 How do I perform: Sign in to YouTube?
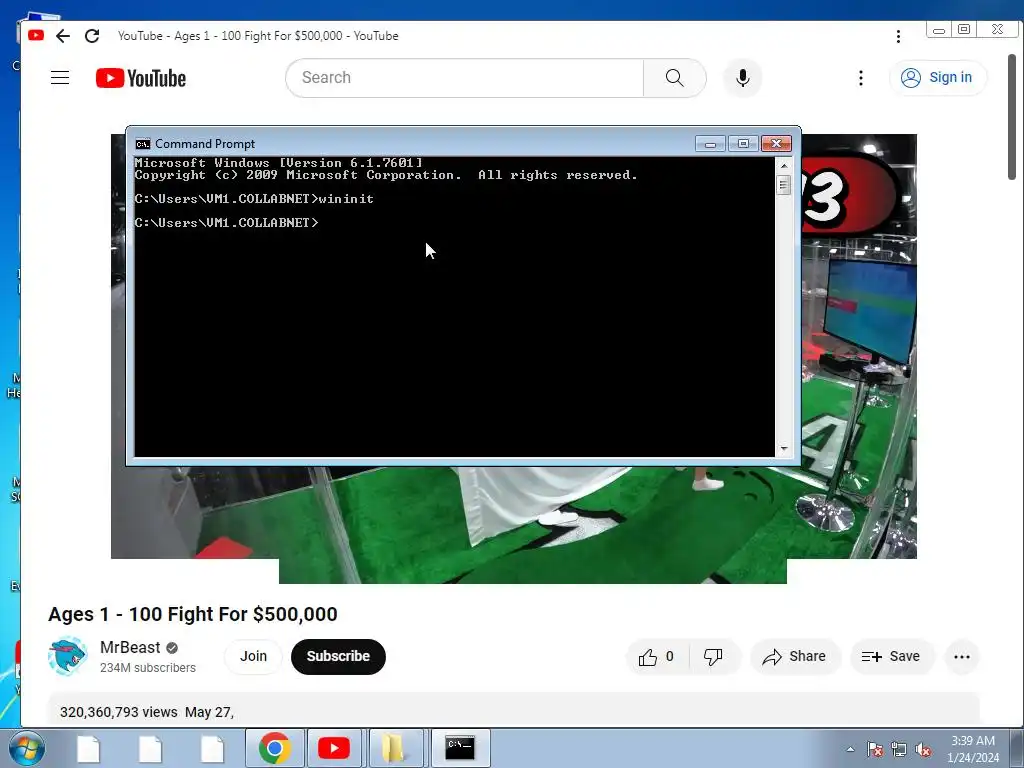pyautogui.click(x=938, y=78)
